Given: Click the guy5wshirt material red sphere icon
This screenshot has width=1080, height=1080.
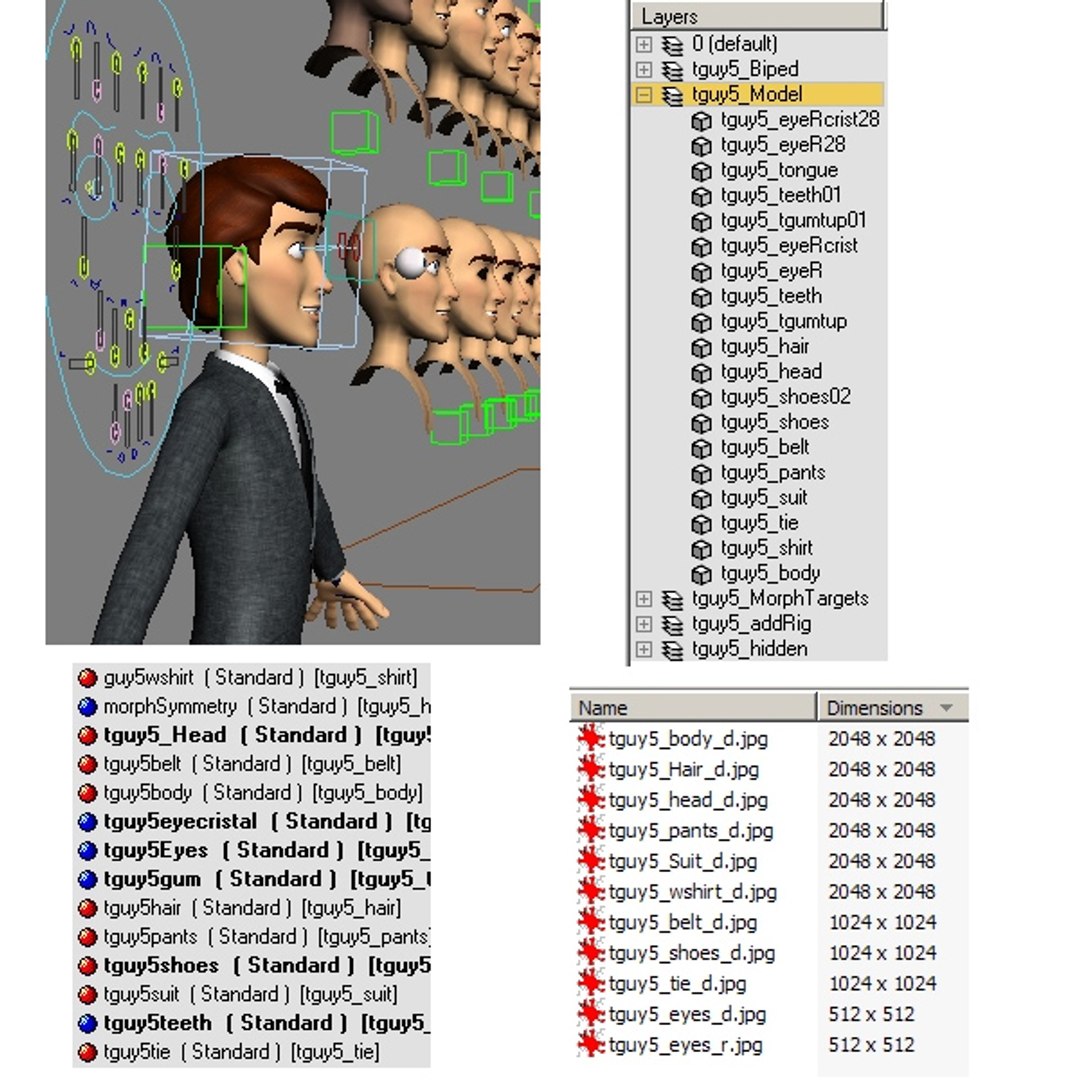Looking at the screenshot, I should coord(87,678).
